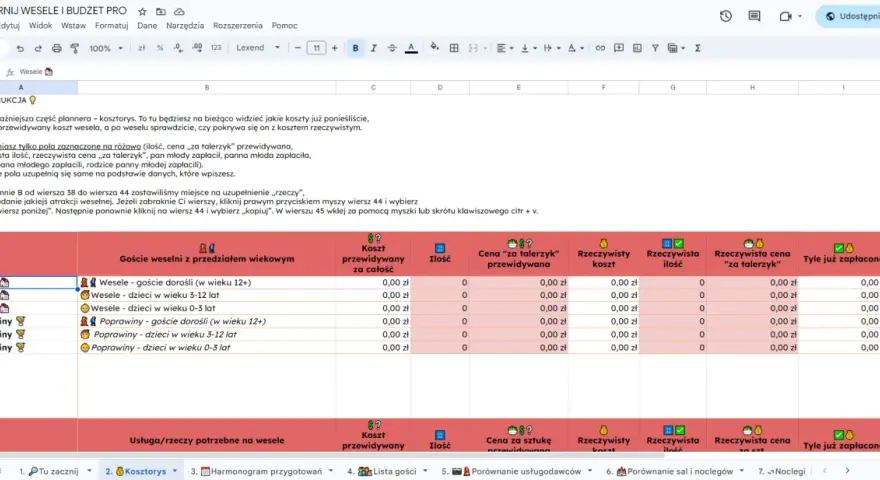Image resolution: width=880 pixels, height=480 pixels.
Task: Open Kosztorys tab options arrow
Action: (x=175, y=471)
